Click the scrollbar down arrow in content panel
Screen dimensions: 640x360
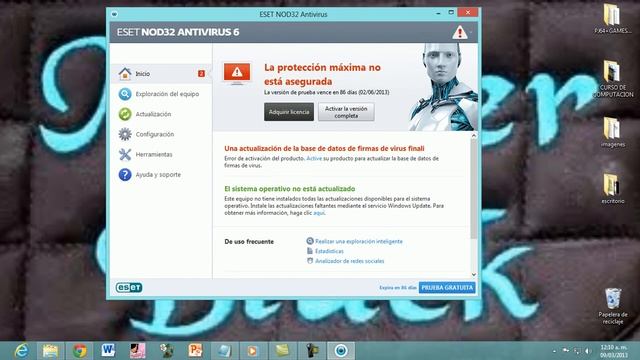click(474, 275)
